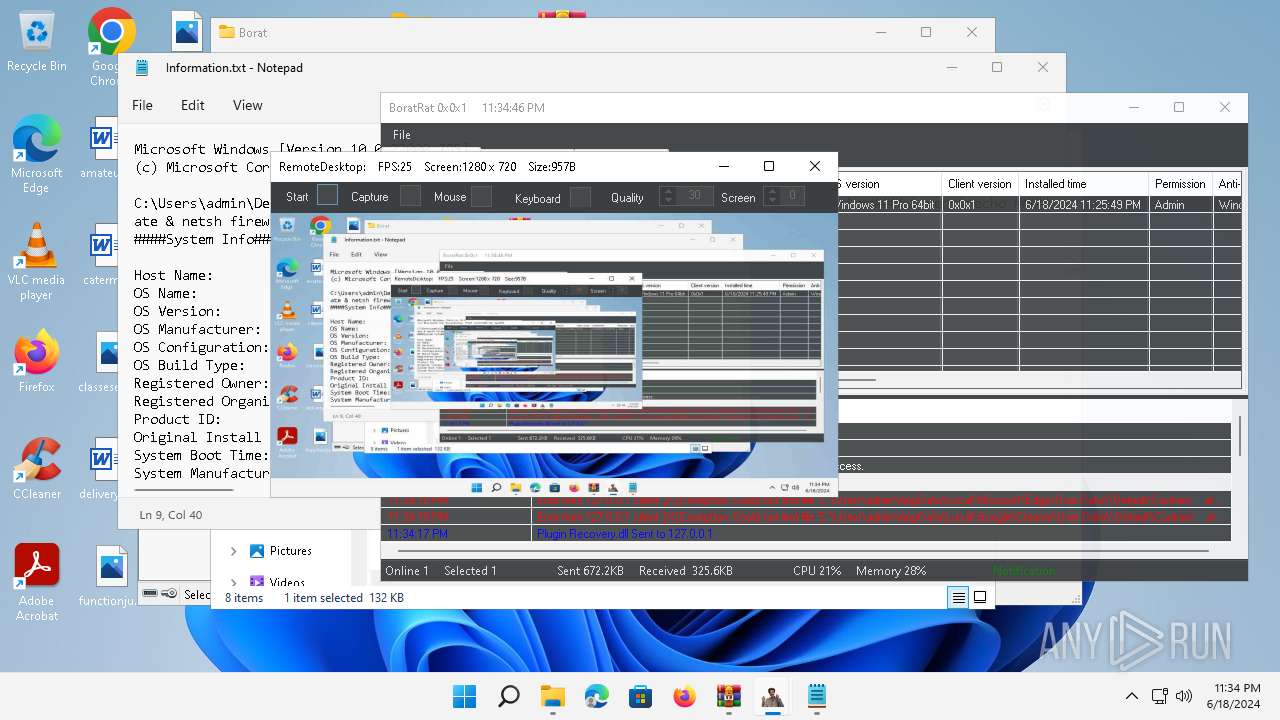
Task: Launch the VLC media player desktop shortcut
Action: (37, 262)
